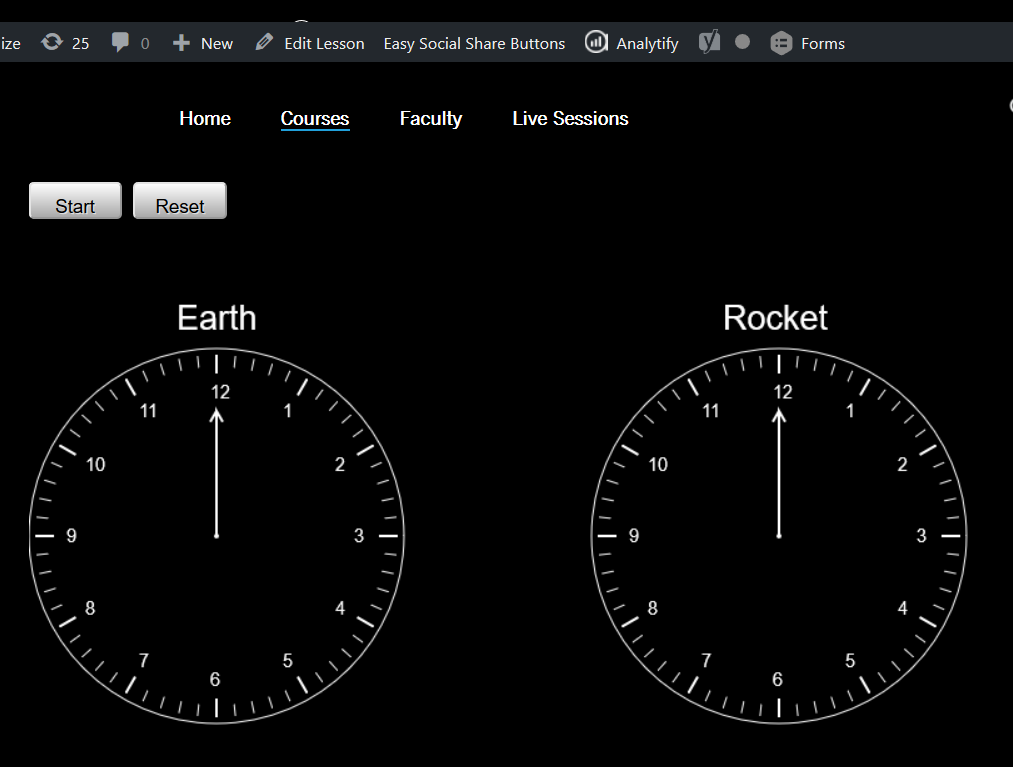The height and width of the screenshot is (767, 1013).
Task: Click the gray circle icon beside Yoast
Action: point(742,42)
